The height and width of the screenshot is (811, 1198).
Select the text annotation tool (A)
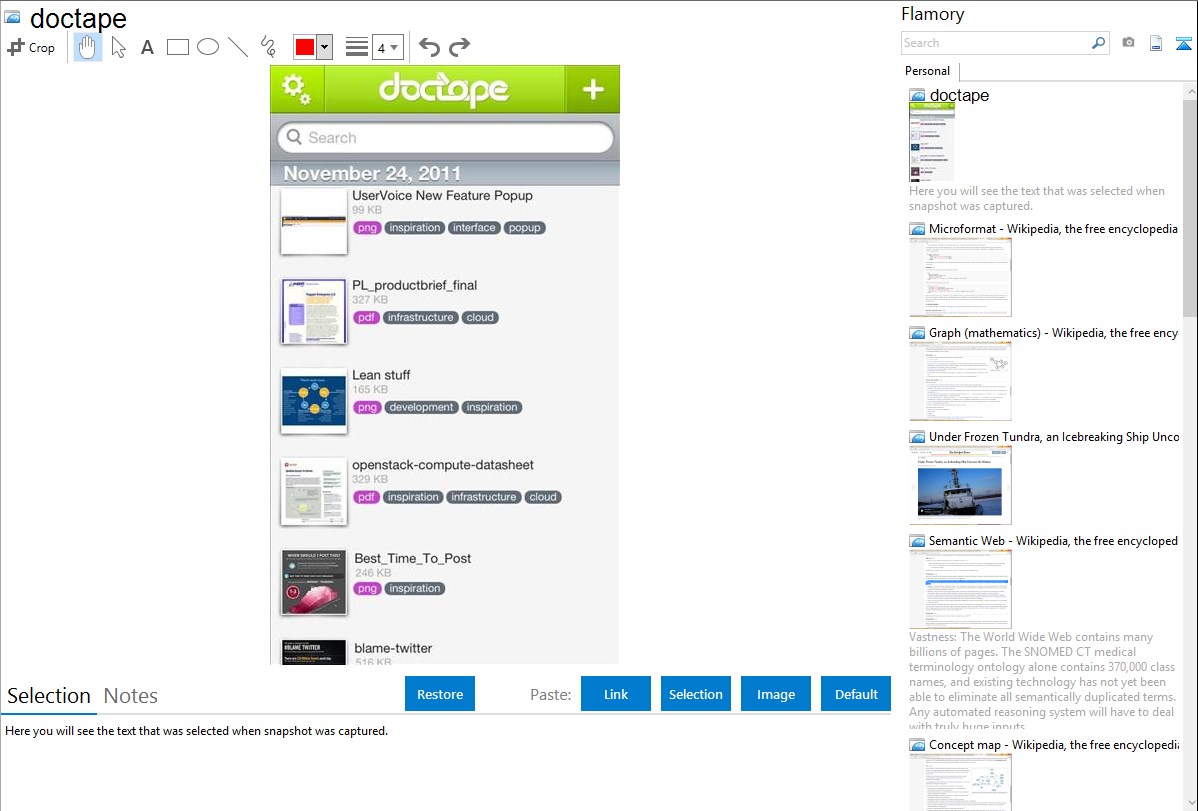click(x=147, y=47)
